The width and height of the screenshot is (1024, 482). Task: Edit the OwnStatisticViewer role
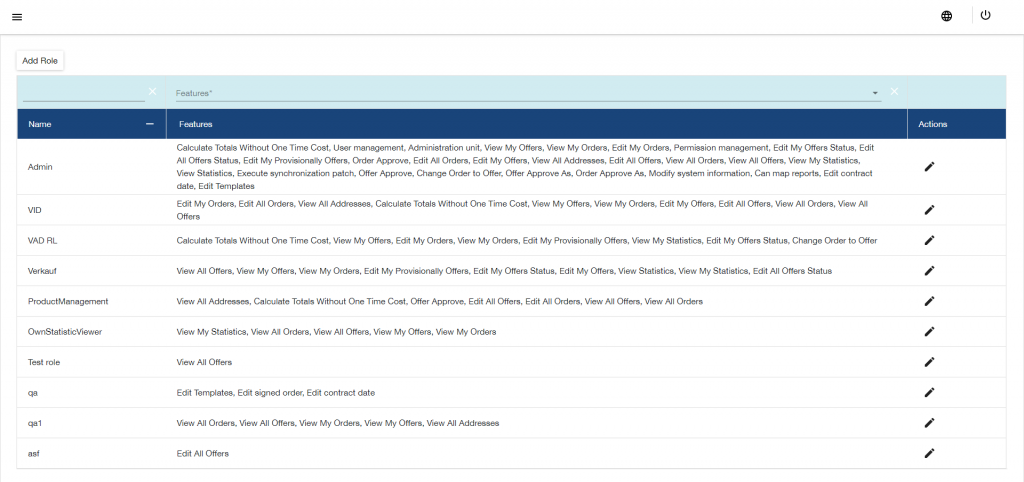pos(929,332)
